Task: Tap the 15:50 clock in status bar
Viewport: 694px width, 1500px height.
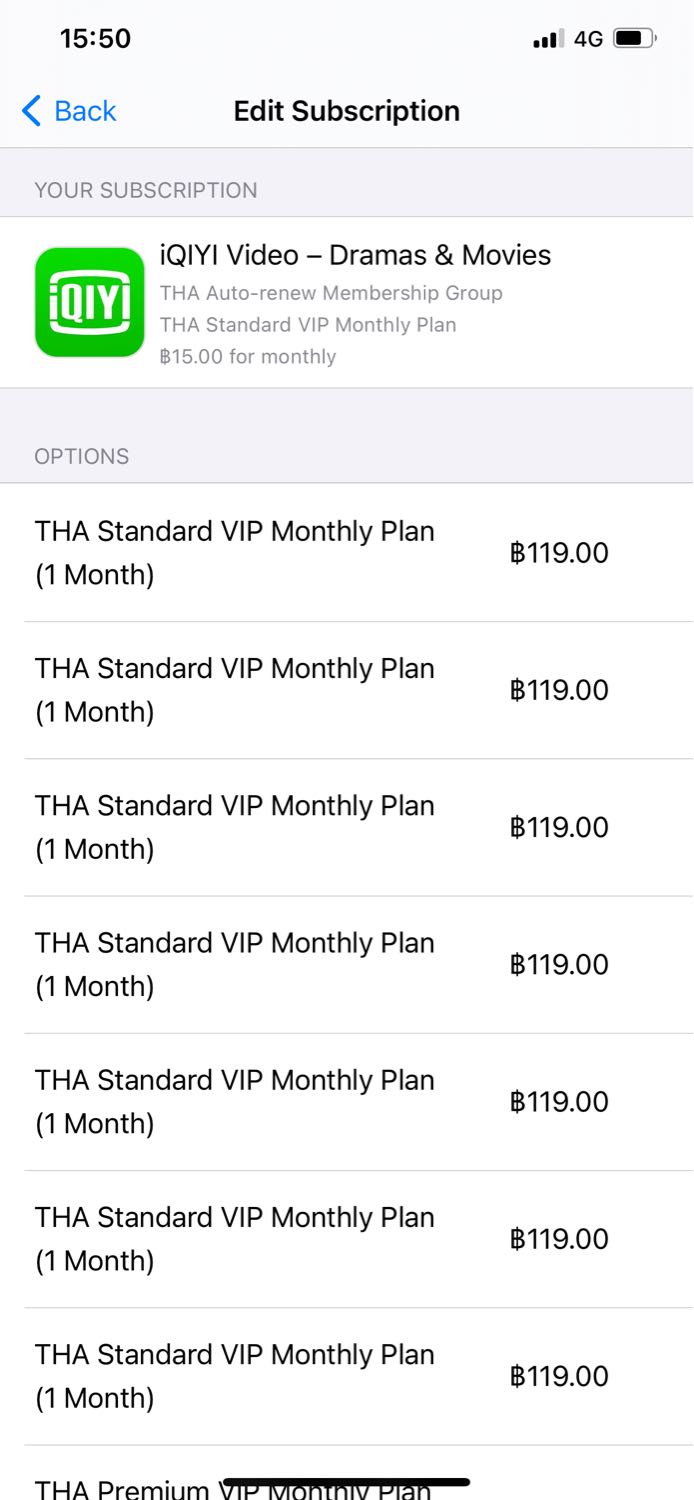Action: click(95, 39)
